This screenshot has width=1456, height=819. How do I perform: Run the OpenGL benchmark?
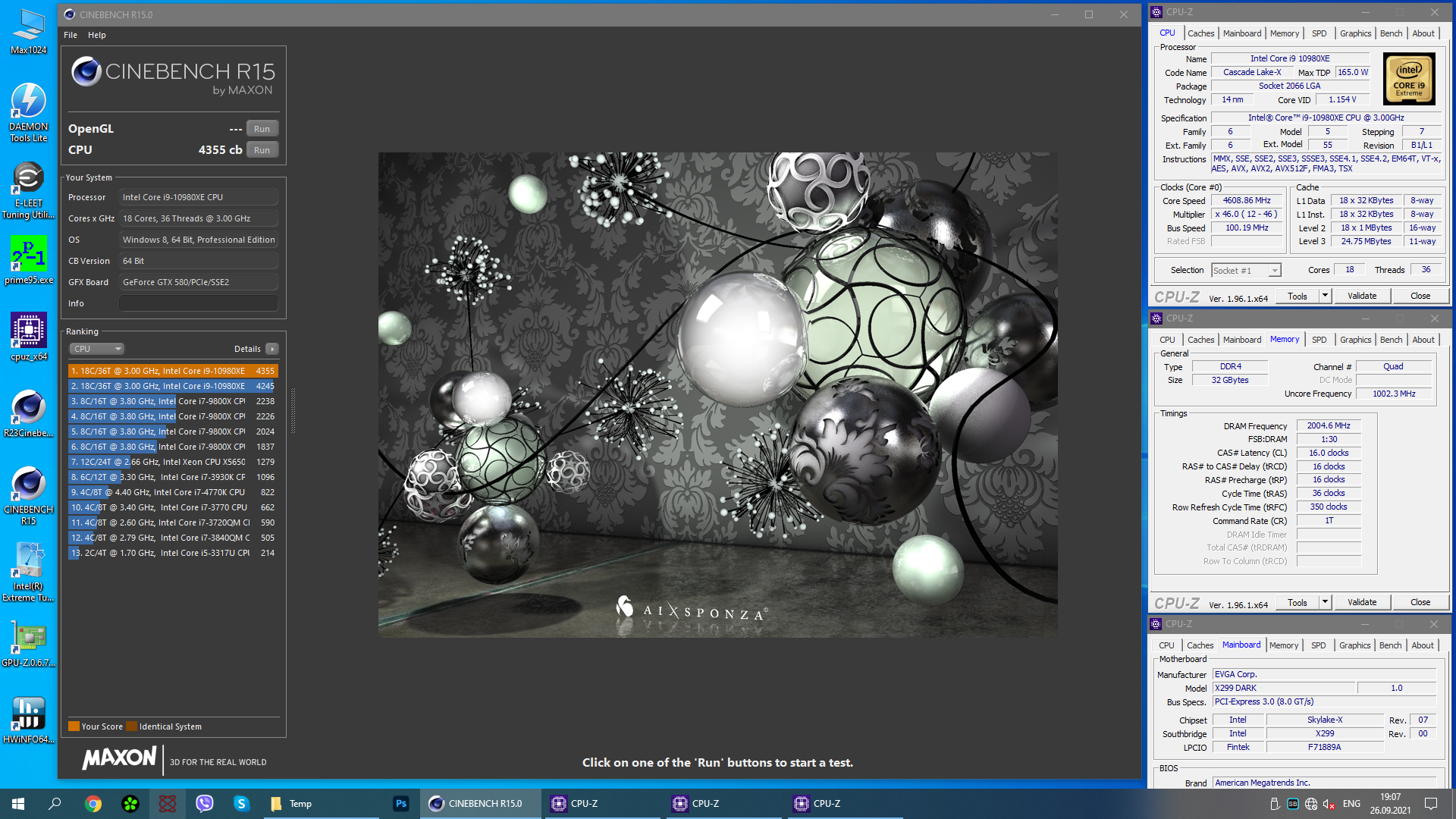coord(262,129)
